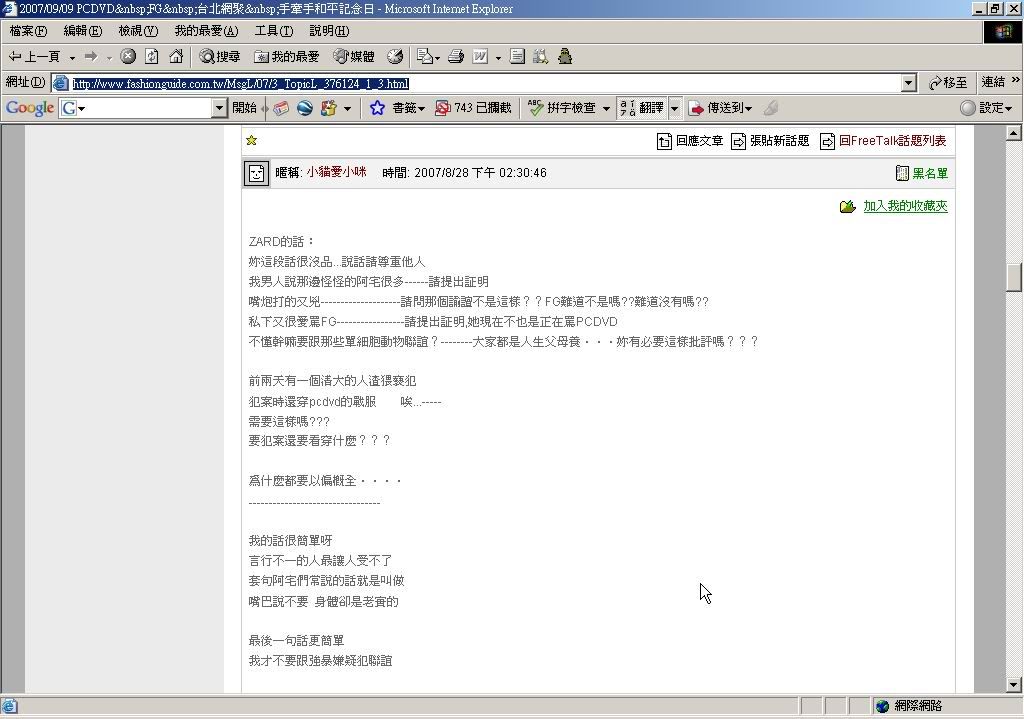Open the 工具 (Tools) menu
This screenshot has width=1024, height=719.
[x=273, y=31]
